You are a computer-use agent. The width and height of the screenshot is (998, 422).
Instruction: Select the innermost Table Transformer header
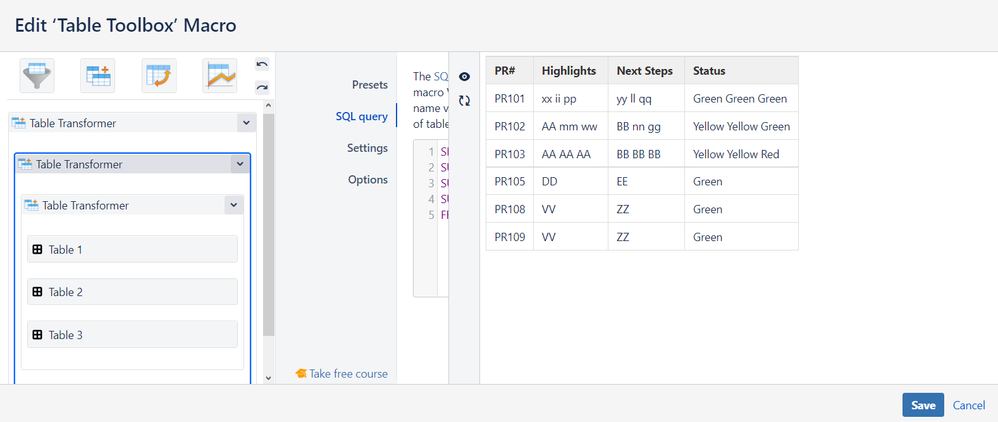(x=124, y=205)
